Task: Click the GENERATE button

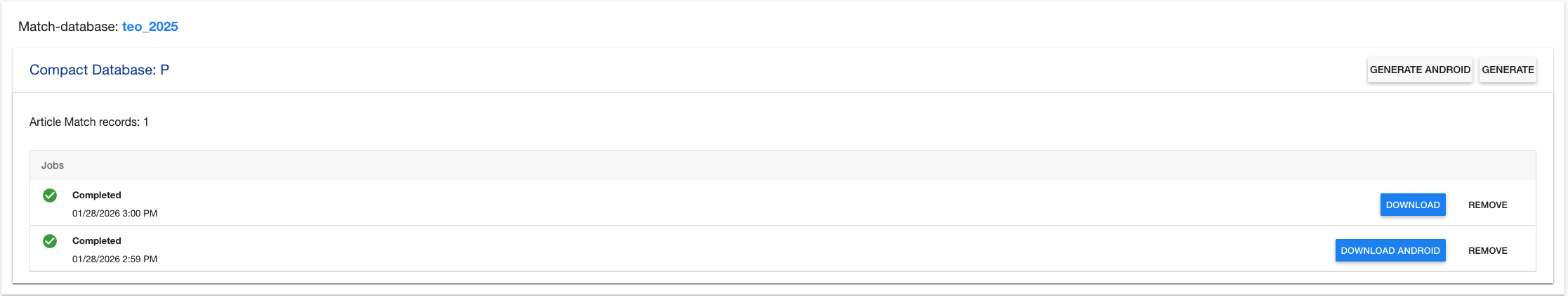Action: click(1508, 70)
